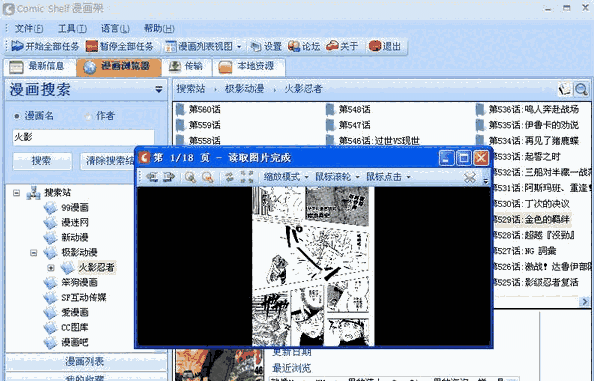The width and height of the screenshot is (594, 381).
Task: Select SF互动传媒 in the site tree
Action: pos(84,298)
